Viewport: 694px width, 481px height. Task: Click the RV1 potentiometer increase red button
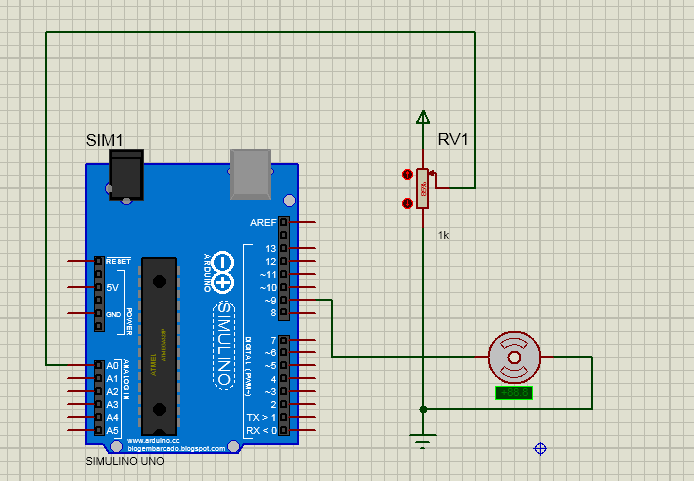point(407,174)
